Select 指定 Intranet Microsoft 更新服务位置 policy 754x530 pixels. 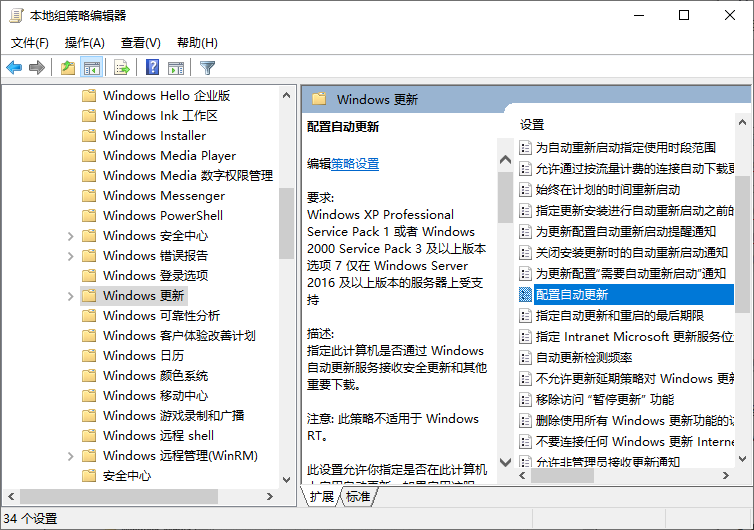coord(635,337)
